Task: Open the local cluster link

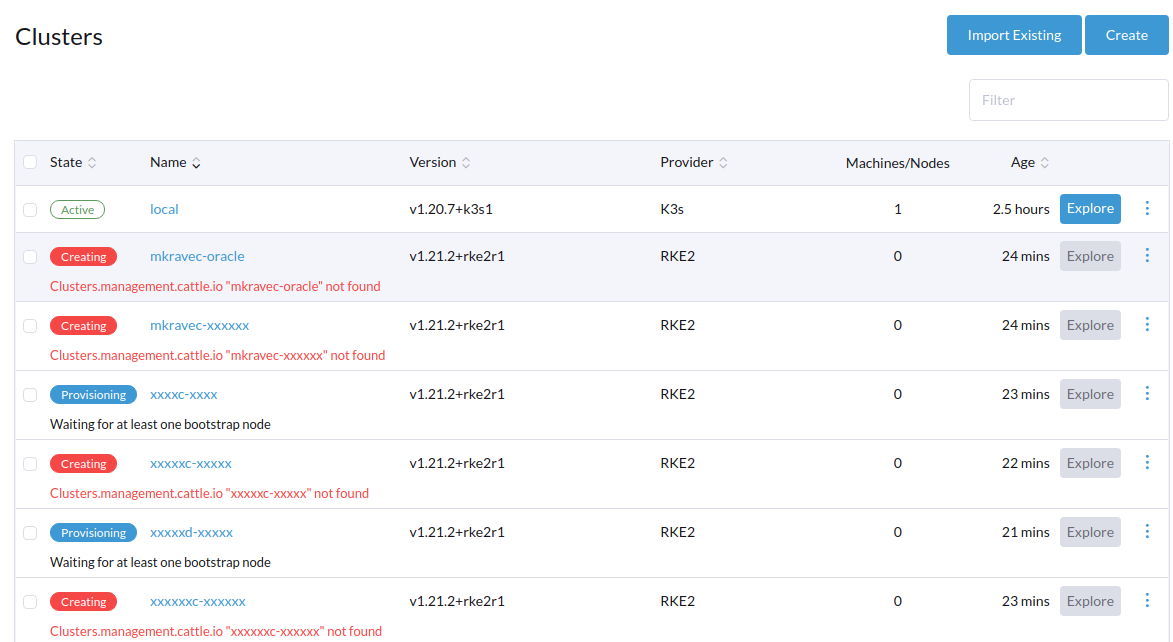Action: [164, 209]
